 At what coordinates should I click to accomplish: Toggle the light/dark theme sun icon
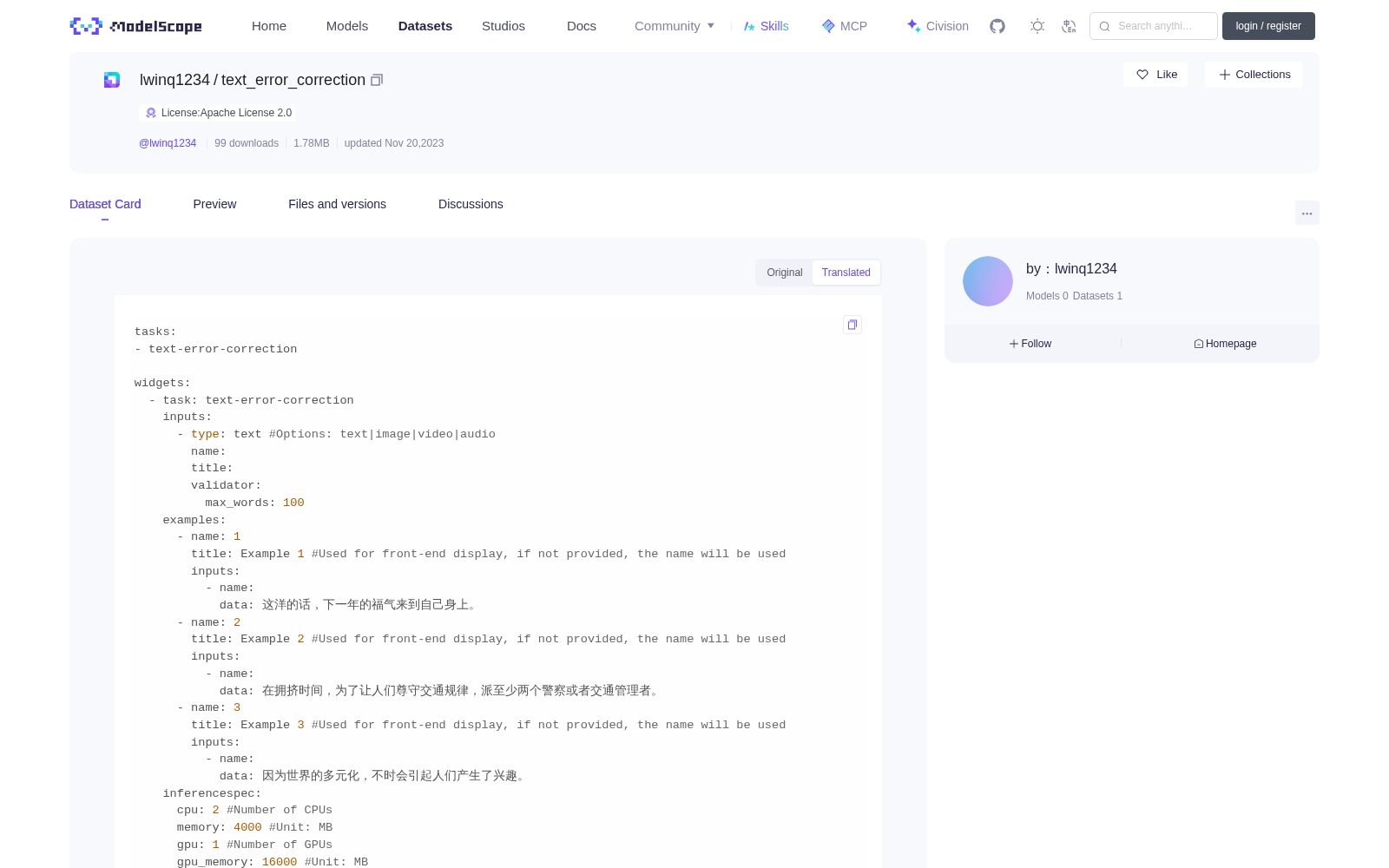coord(1037,26)
